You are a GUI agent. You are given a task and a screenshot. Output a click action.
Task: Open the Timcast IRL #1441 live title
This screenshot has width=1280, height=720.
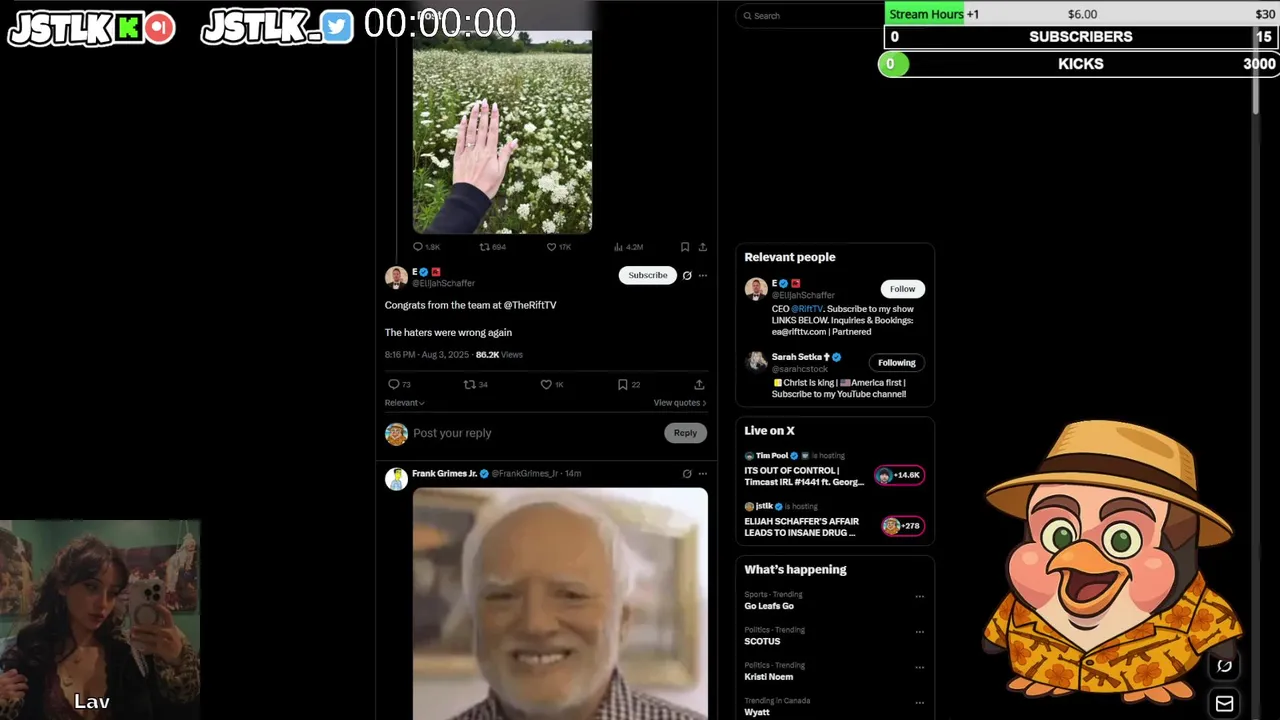coord(804,476)
